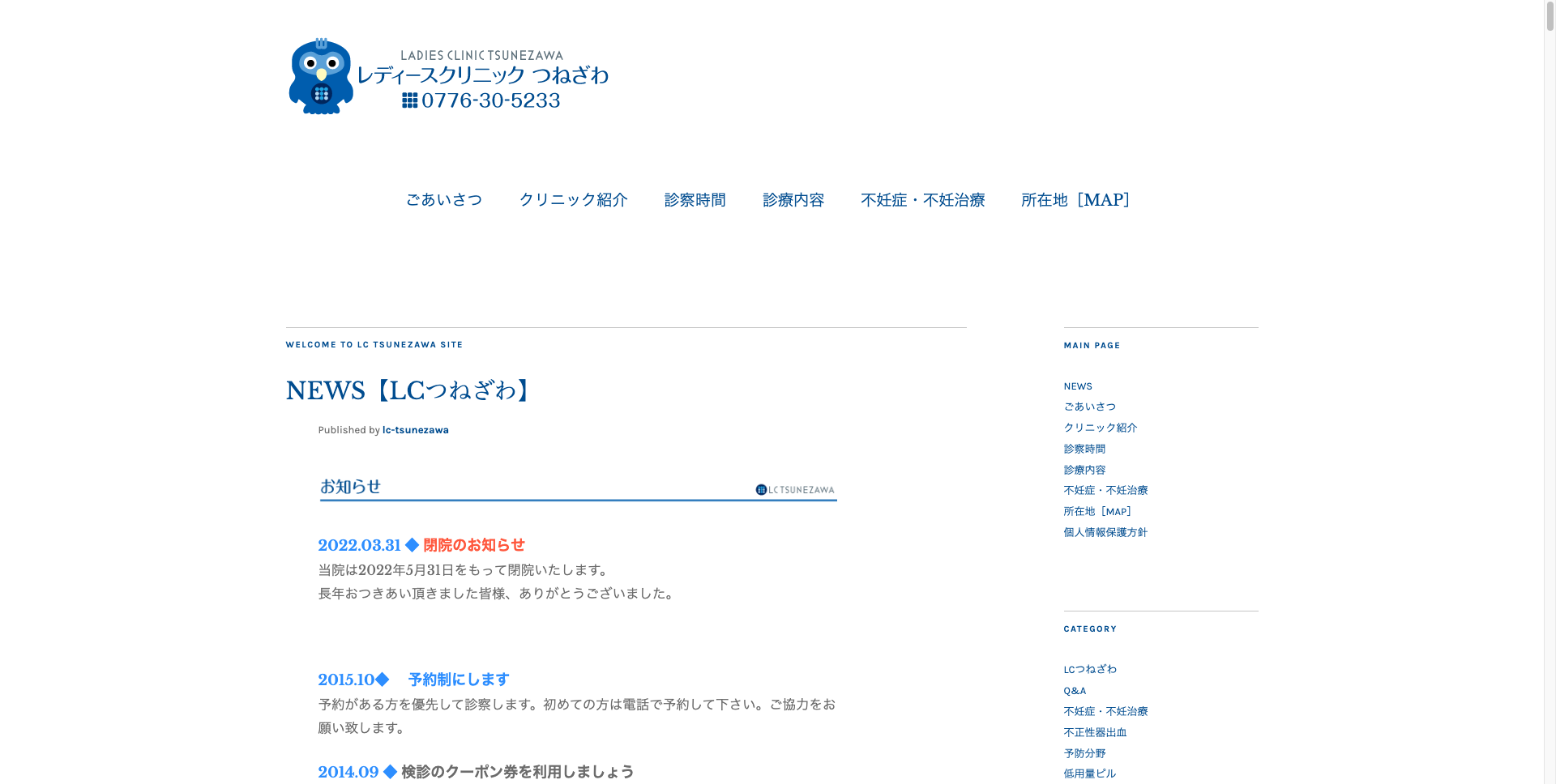The width and height of the screenshot is (1556, 784).
Task: Click the NEWS【LCつねざわ】 post heading
Action: pyautogui.click(x=412, y=390)
